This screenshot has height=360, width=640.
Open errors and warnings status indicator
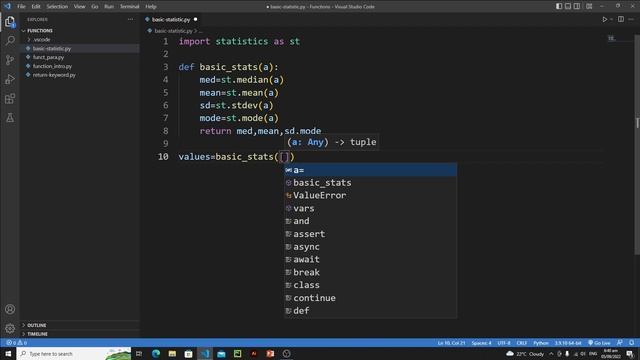(17, 343)
